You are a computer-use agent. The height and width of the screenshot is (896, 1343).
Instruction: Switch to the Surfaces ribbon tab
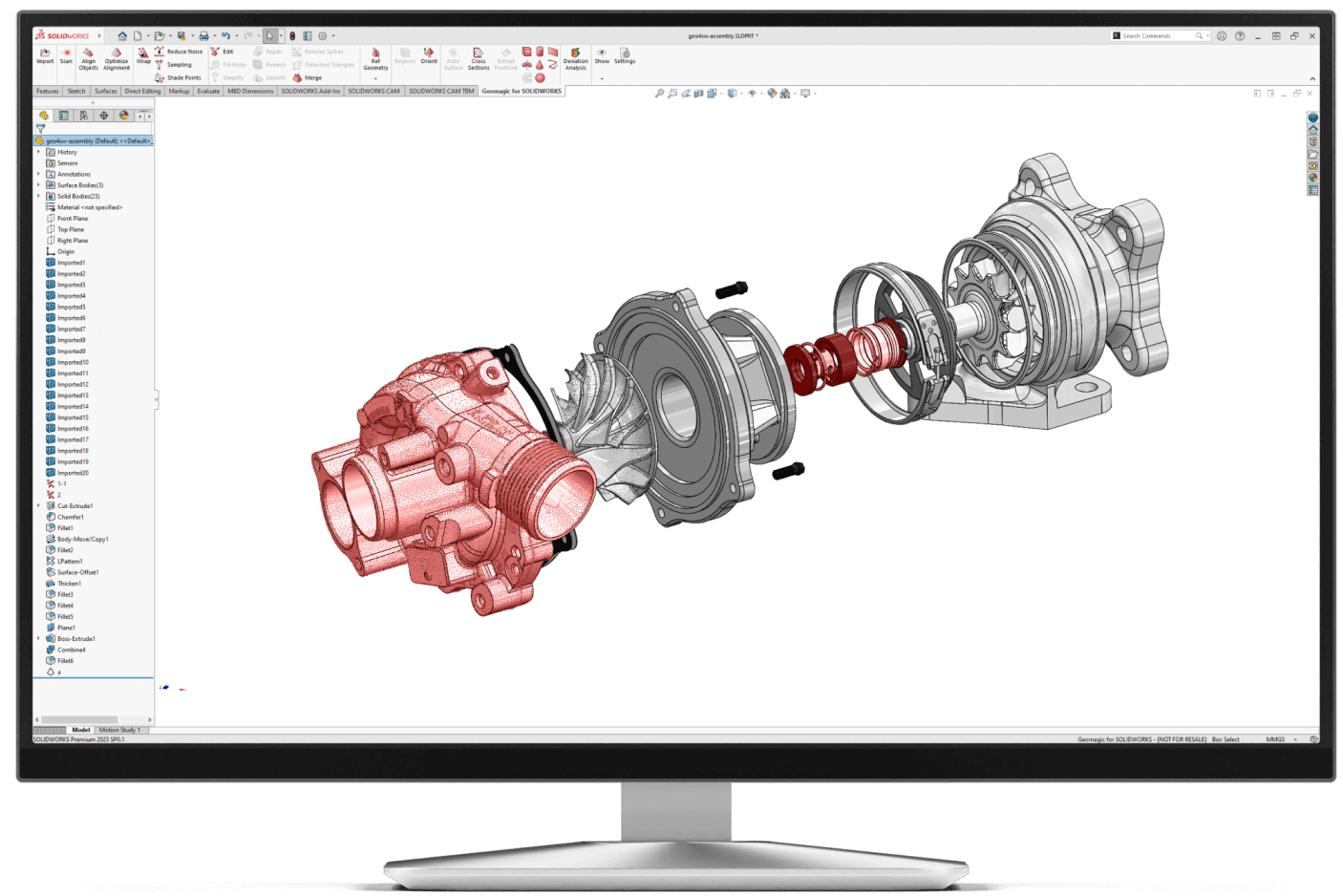pos(105,92)
